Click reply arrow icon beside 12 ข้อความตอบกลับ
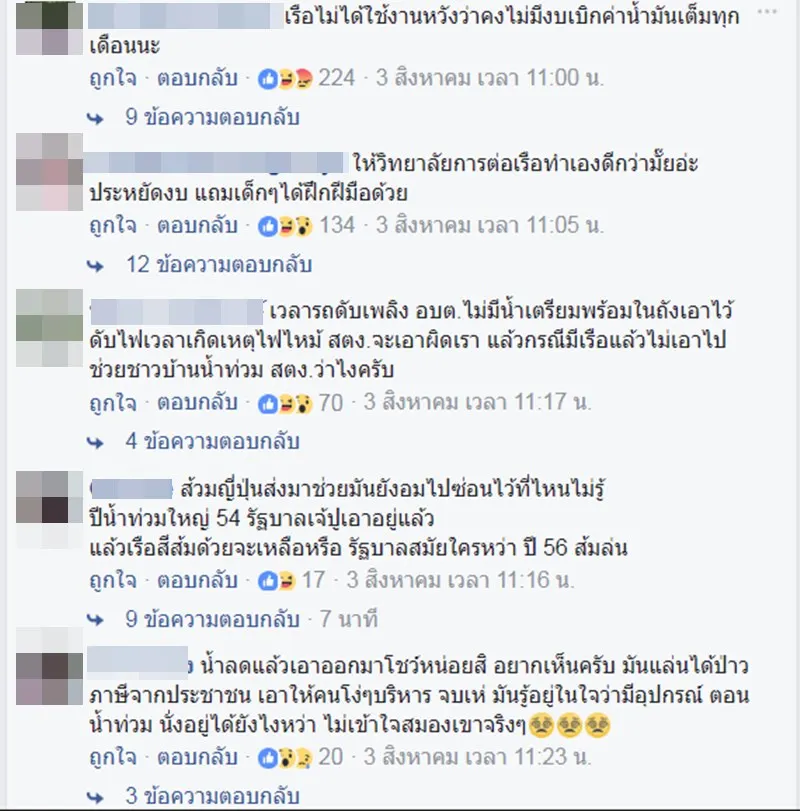This screenshot has width=800, height=811. click(95, 266)
